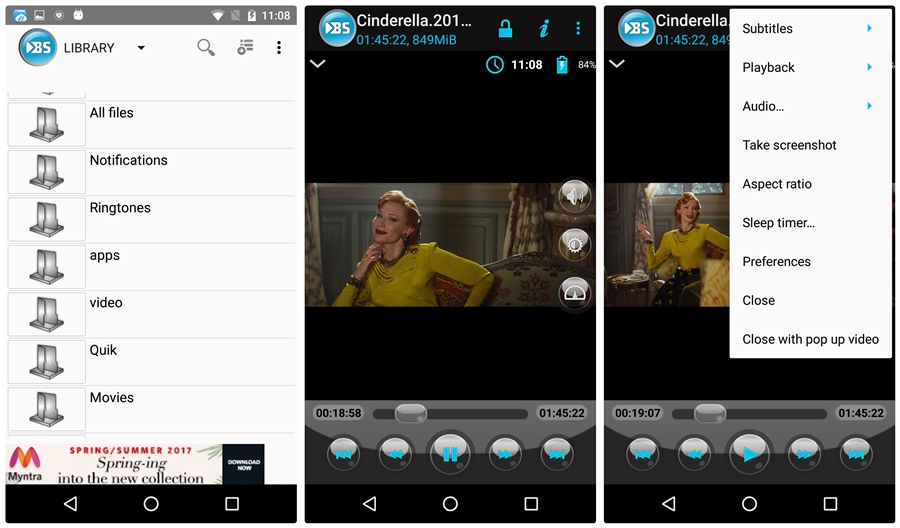900x528 pixels.
Task: Open search in the Library screen
Action: (205, 47)
